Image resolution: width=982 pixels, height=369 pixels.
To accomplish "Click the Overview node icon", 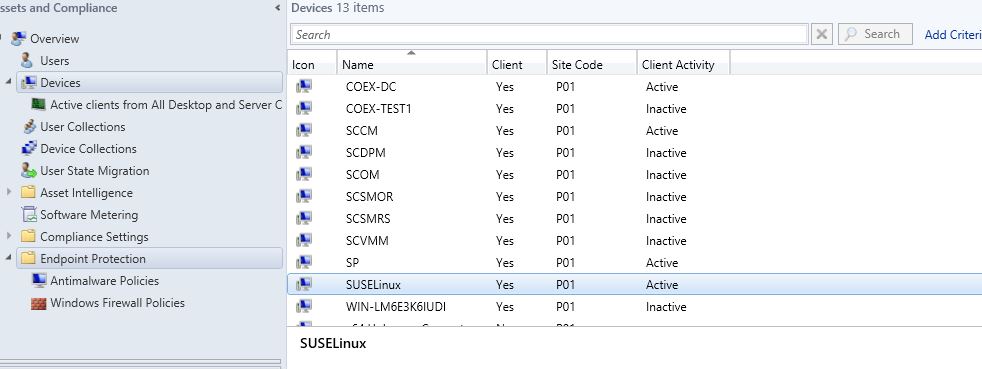I will pyautogui.click(x=19, y=38).
